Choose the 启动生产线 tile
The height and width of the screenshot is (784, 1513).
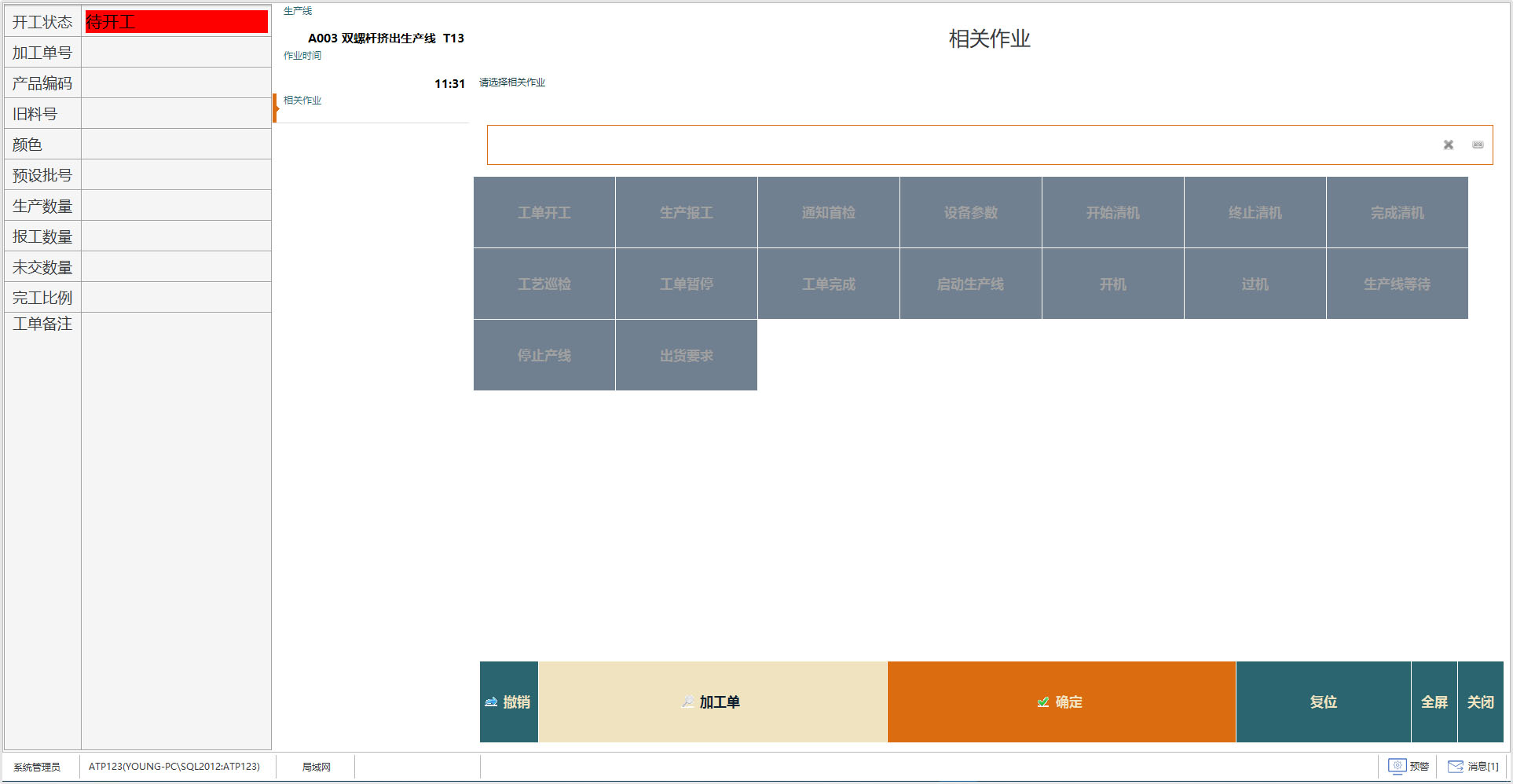click(970, 284)
